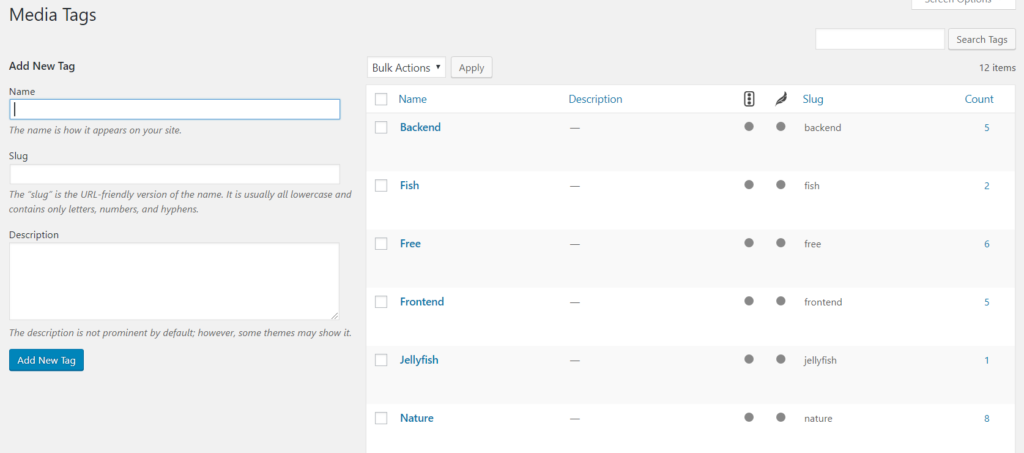Click the Search Tags button
1024x453 pixels.
[982, 39]
